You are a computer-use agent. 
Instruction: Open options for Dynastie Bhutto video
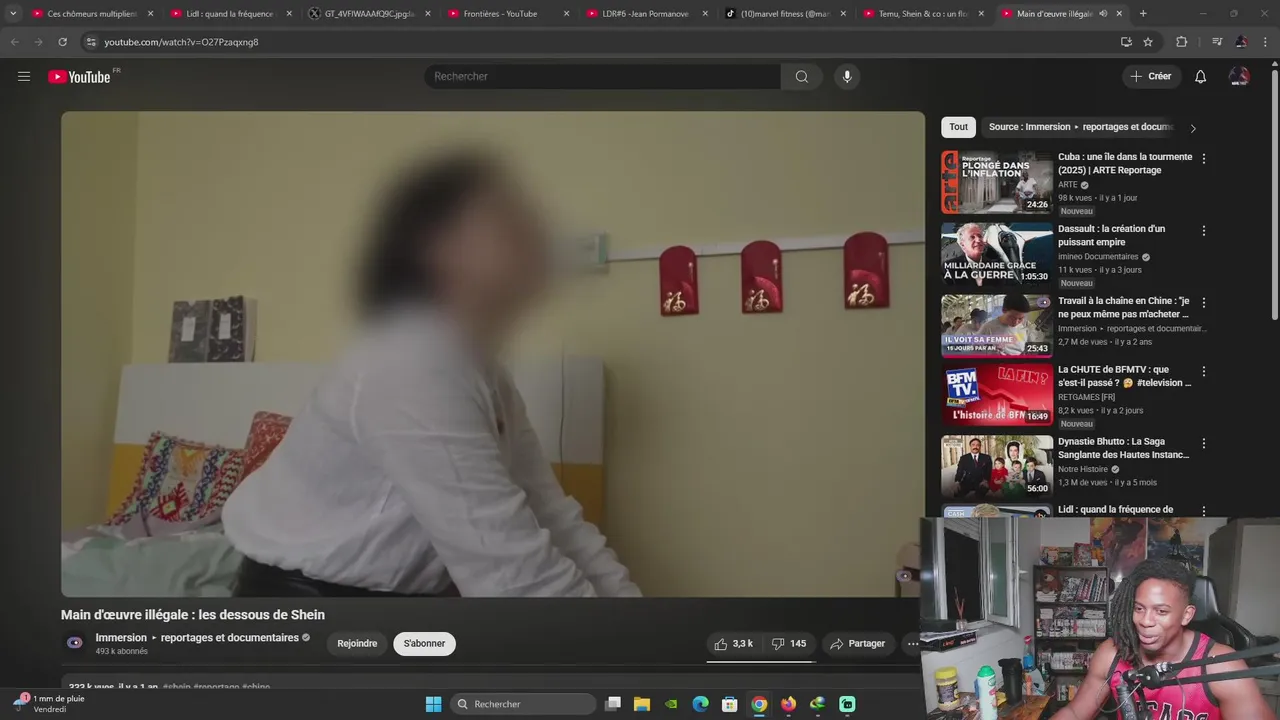click(1204, 444)
